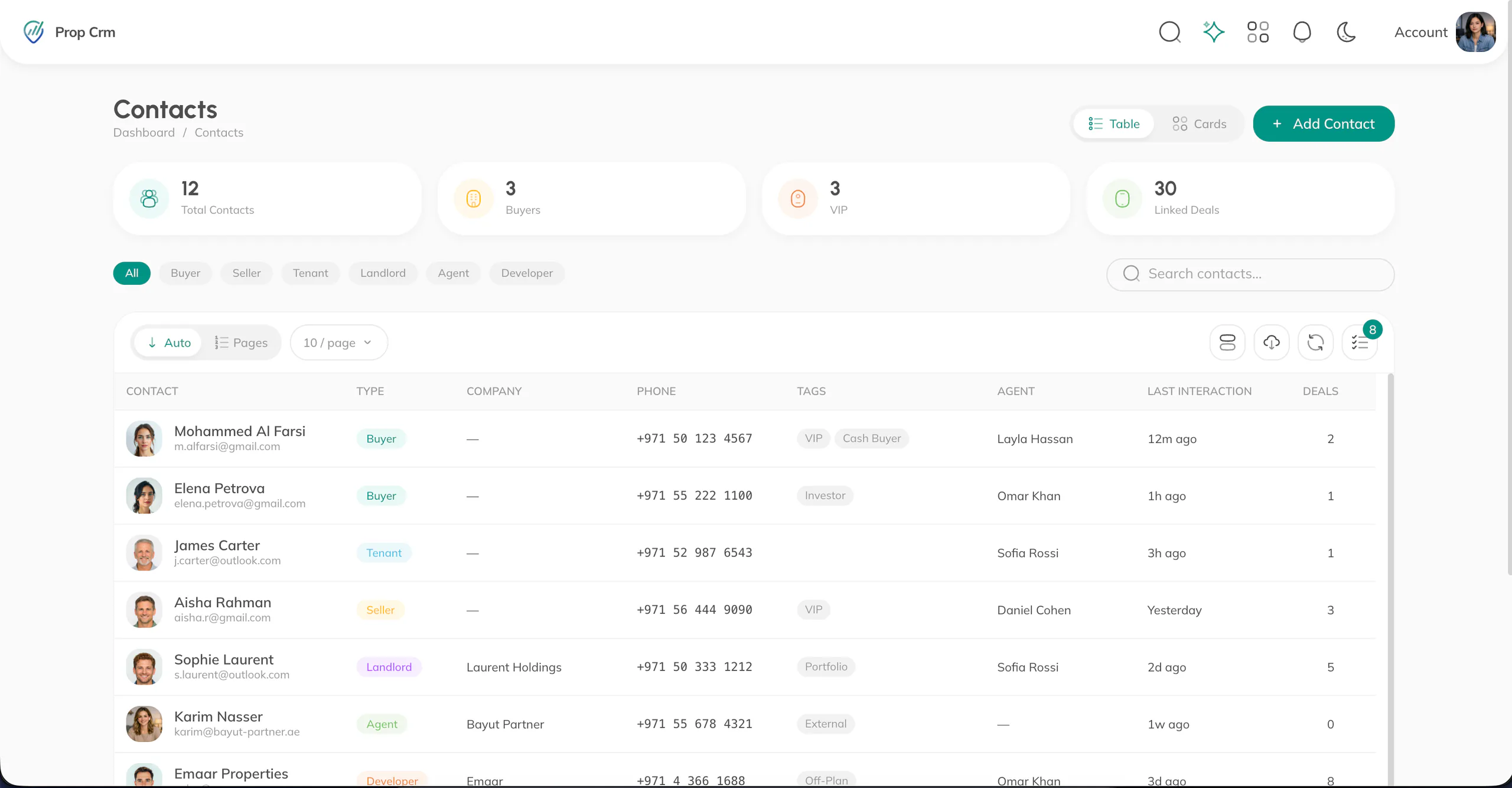1512x788 pixels.
Task: Open Sophie Laurent contact name
Action: [x=224, y=660]
